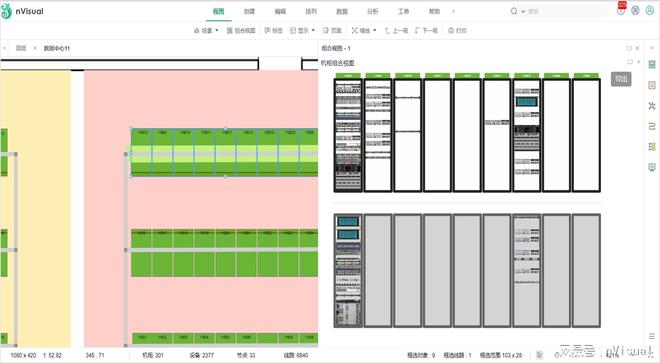Image resolution: width=660 pixels, height=363 pixels.
Task: Click the 组合视图 (Combined view) toolbar button
Action: point(241,30)
